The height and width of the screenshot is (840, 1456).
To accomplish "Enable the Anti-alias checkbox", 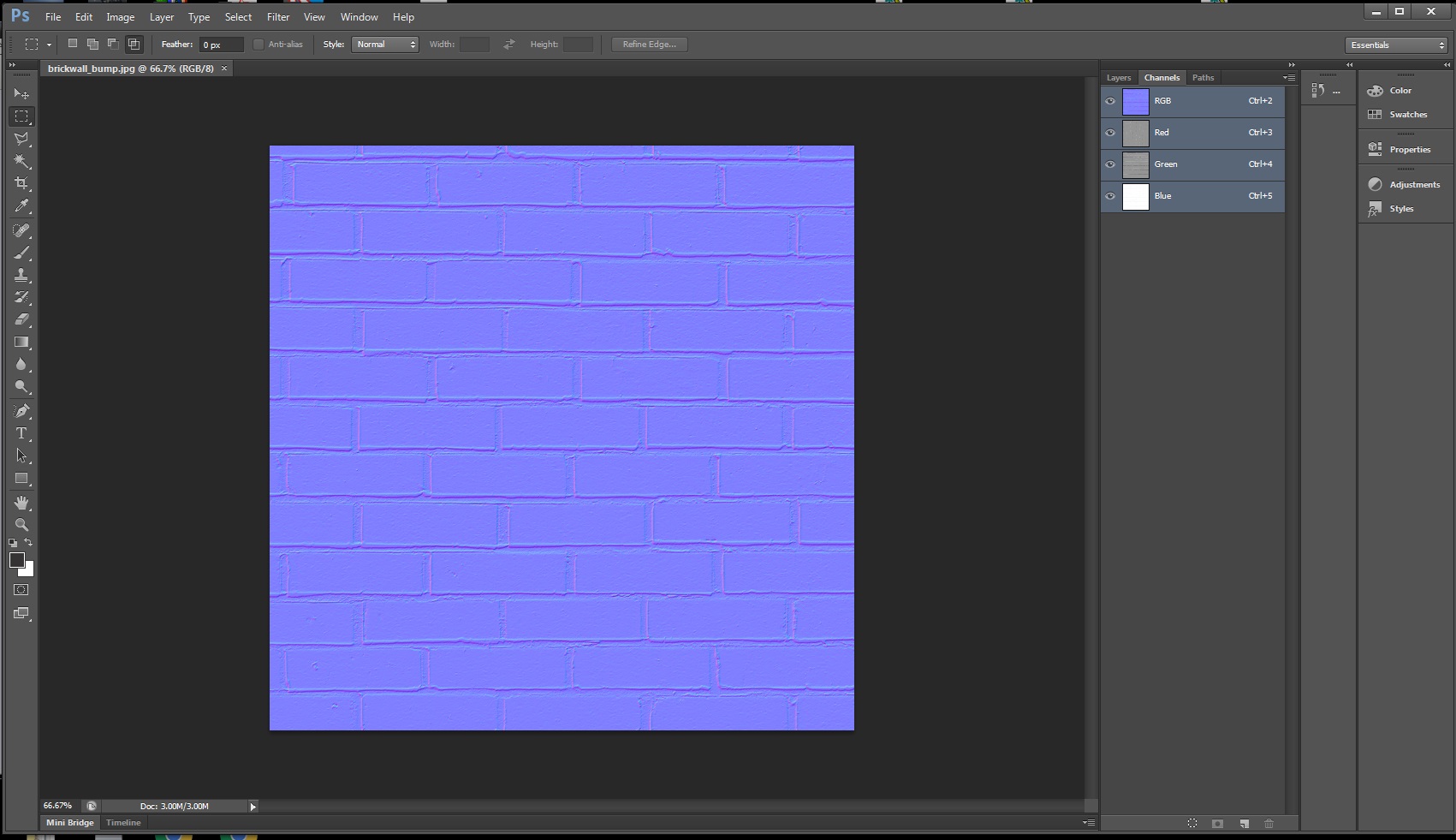I will [259, 44].
